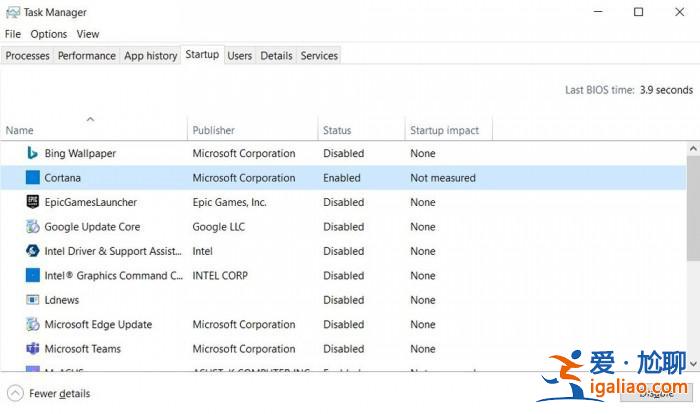The image size is (700, 414).
Task: Click Microsoft Teams' Disabled status cell
Action: coord(343,349)
